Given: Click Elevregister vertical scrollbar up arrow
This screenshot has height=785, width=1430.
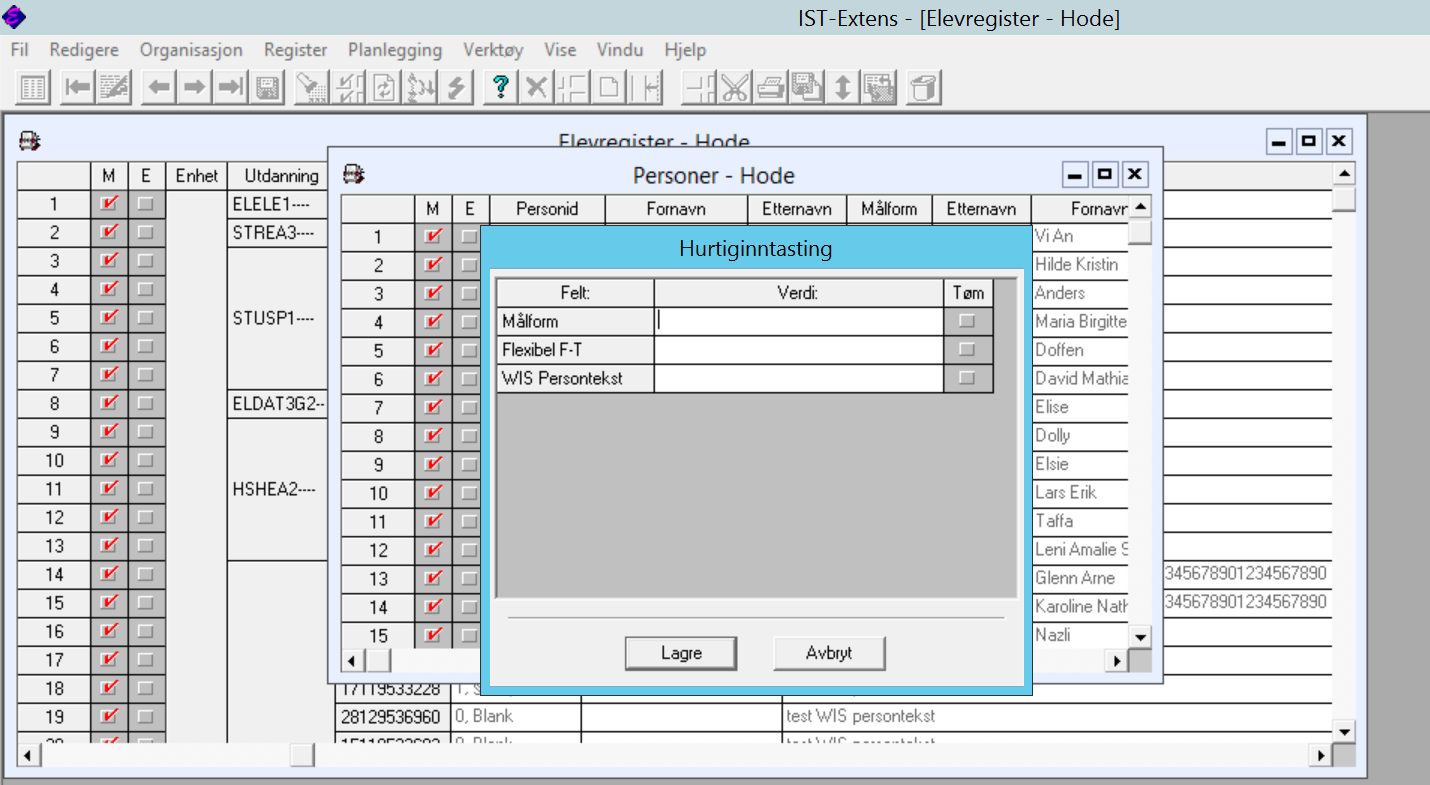Looking at the screenshot, I should (1345, 175).
